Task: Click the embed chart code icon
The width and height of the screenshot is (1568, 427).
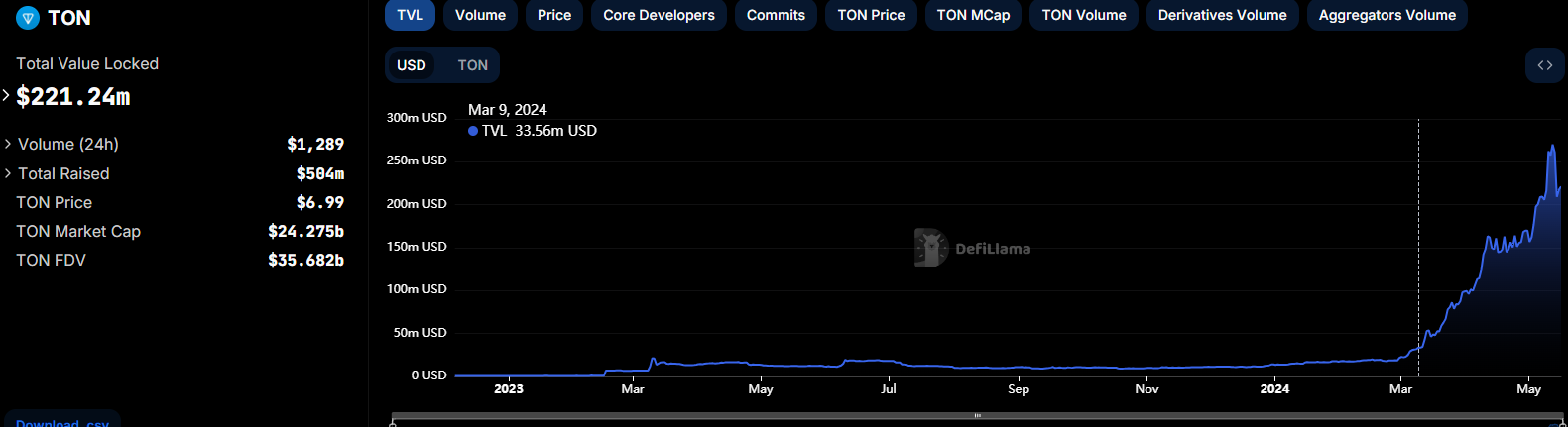Action: point(1544,65)
